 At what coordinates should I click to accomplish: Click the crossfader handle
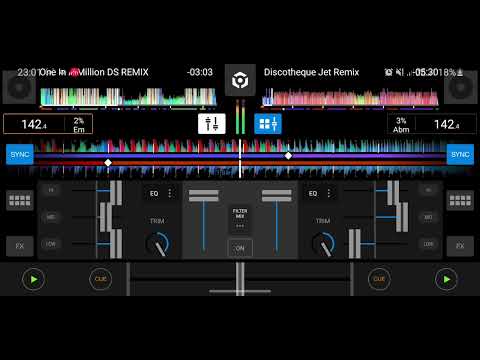240,279
